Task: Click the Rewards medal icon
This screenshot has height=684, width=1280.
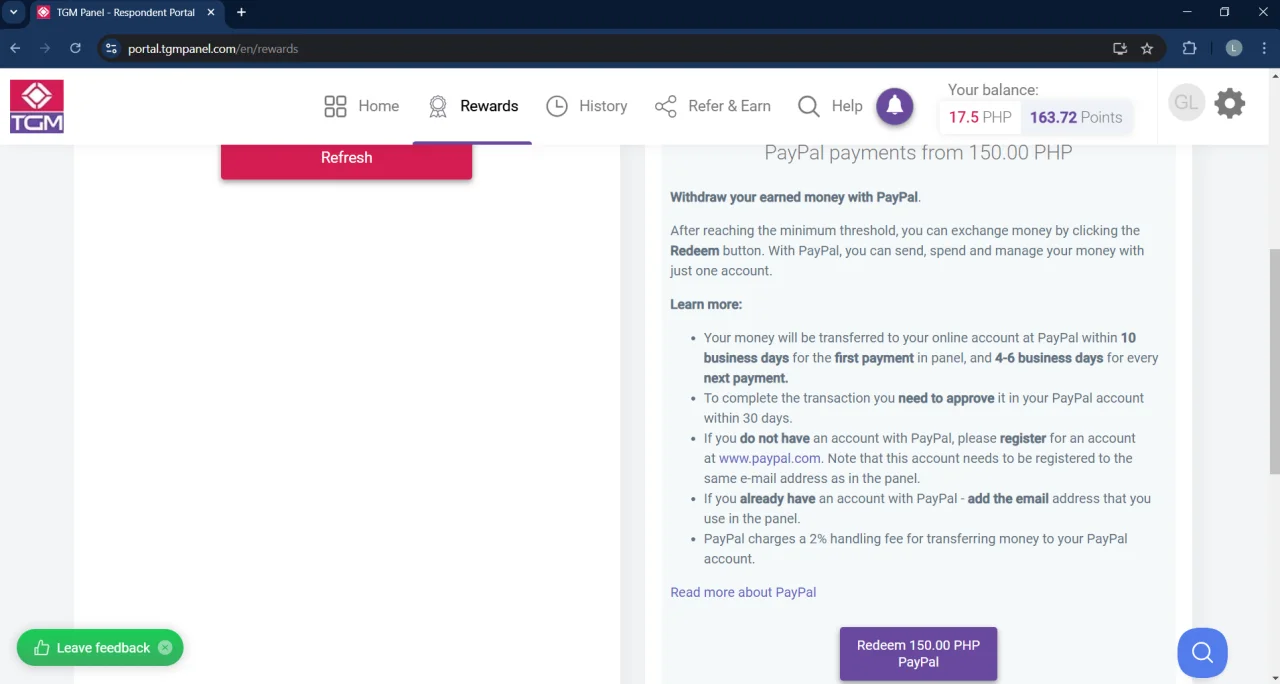Action: (437, 106)
